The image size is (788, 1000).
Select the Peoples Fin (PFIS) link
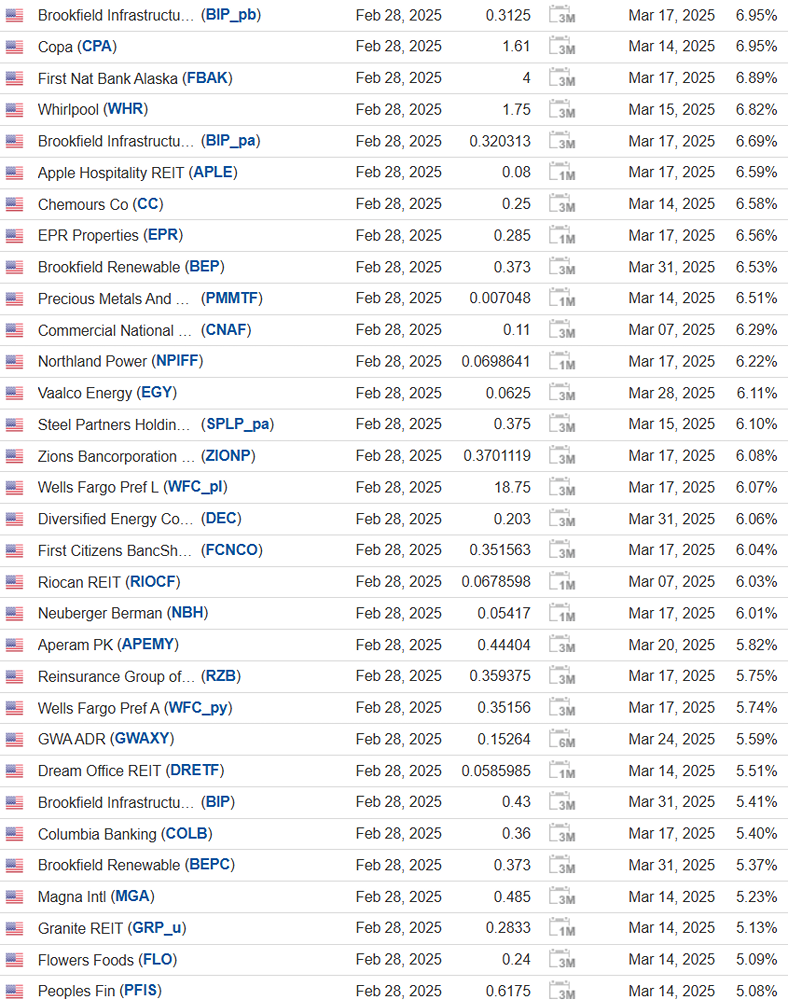(100, 991)
